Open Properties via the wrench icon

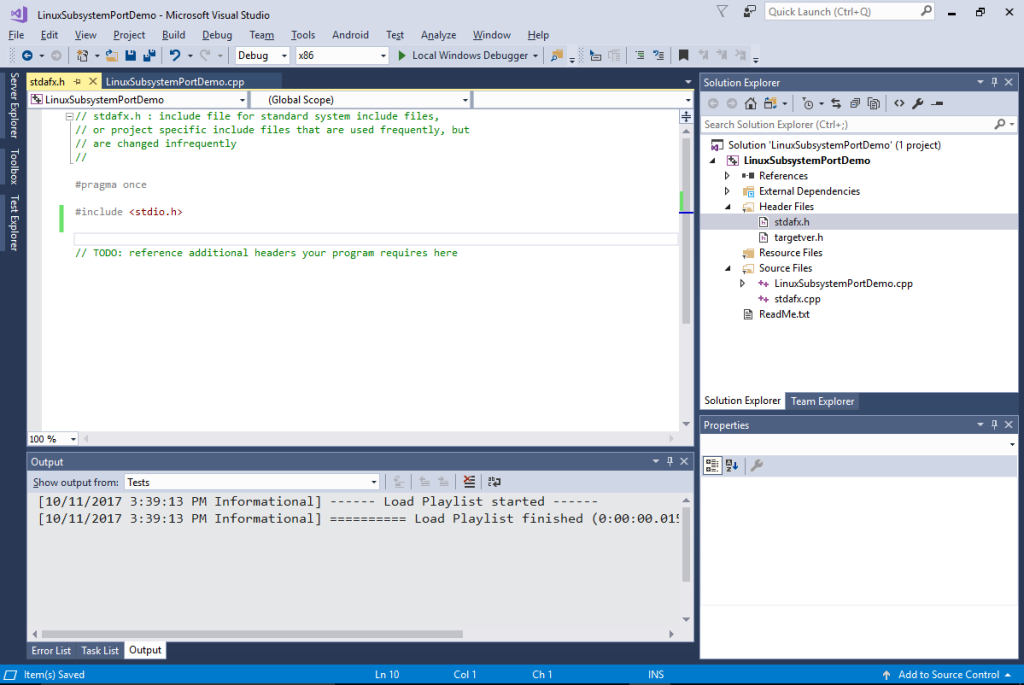click(918, 103)
